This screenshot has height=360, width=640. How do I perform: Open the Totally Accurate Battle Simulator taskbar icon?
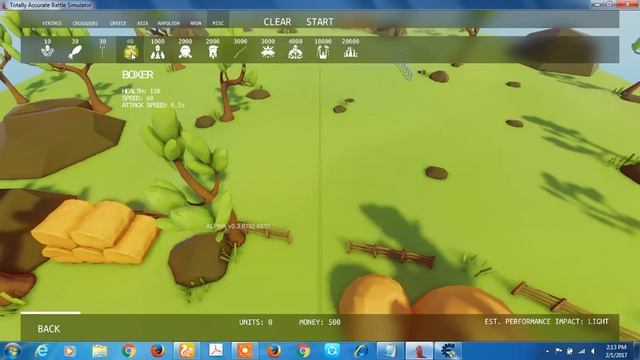pyautogui.click(x=419, y=351)
